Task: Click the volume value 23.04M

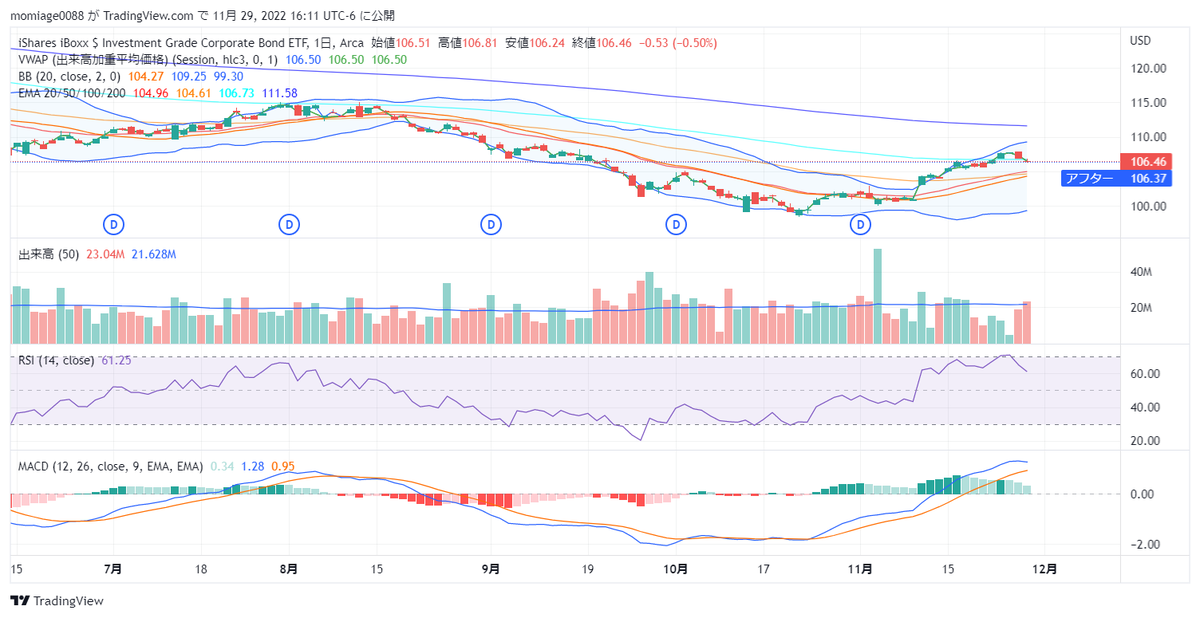Action: (x=106, y=255)
